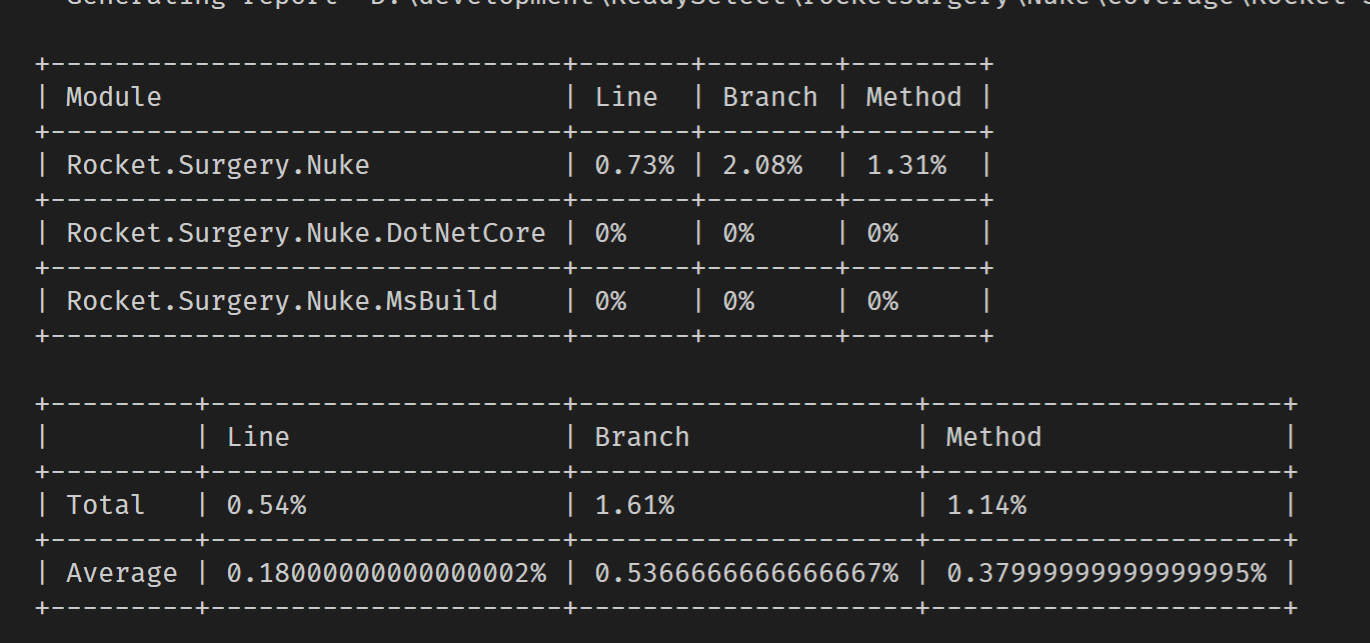Screen dimensions: 1370x643
Task: Click the Line column header in top table
Action: coord(626,96)
